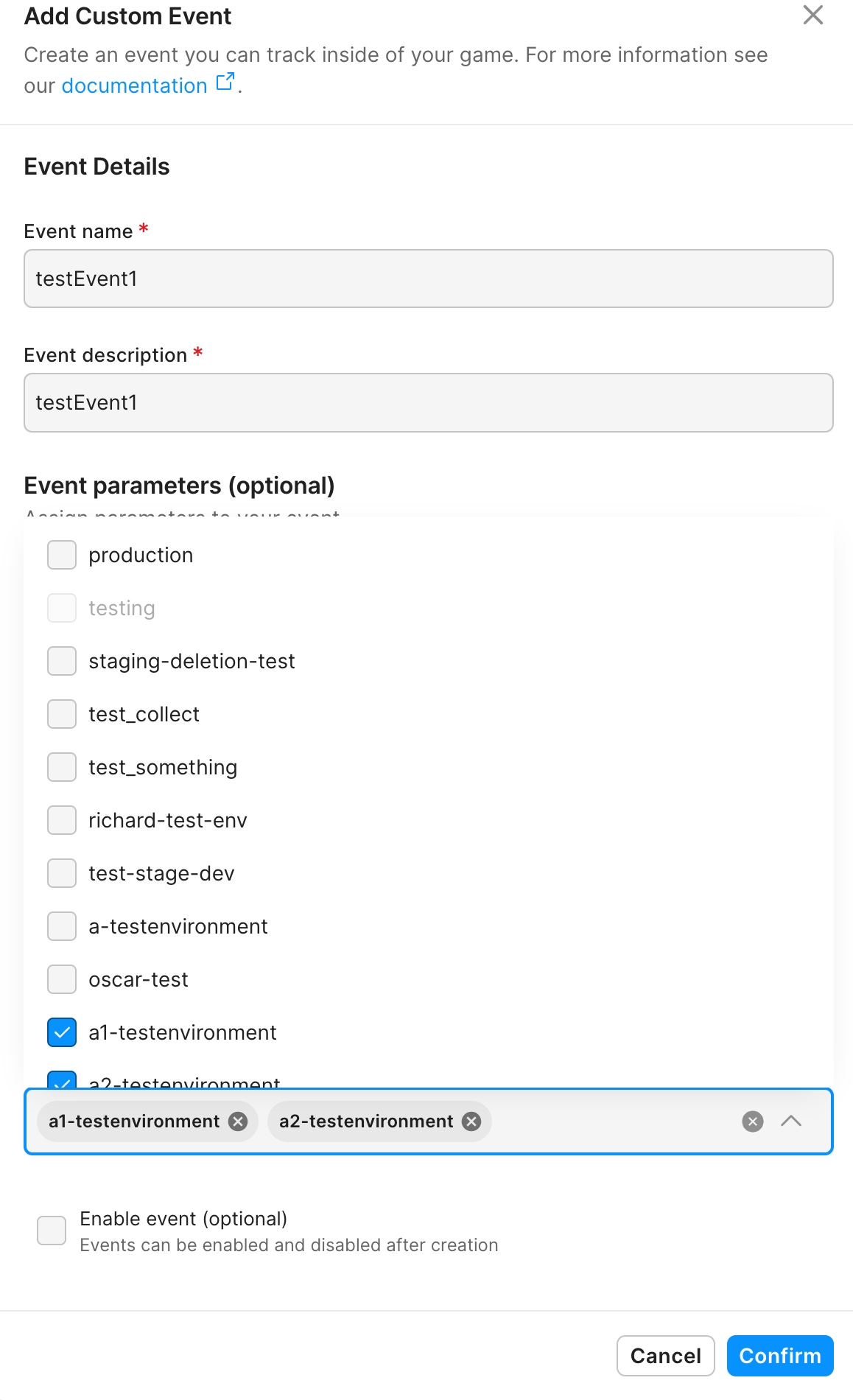Click the Confirm button

779,1356
